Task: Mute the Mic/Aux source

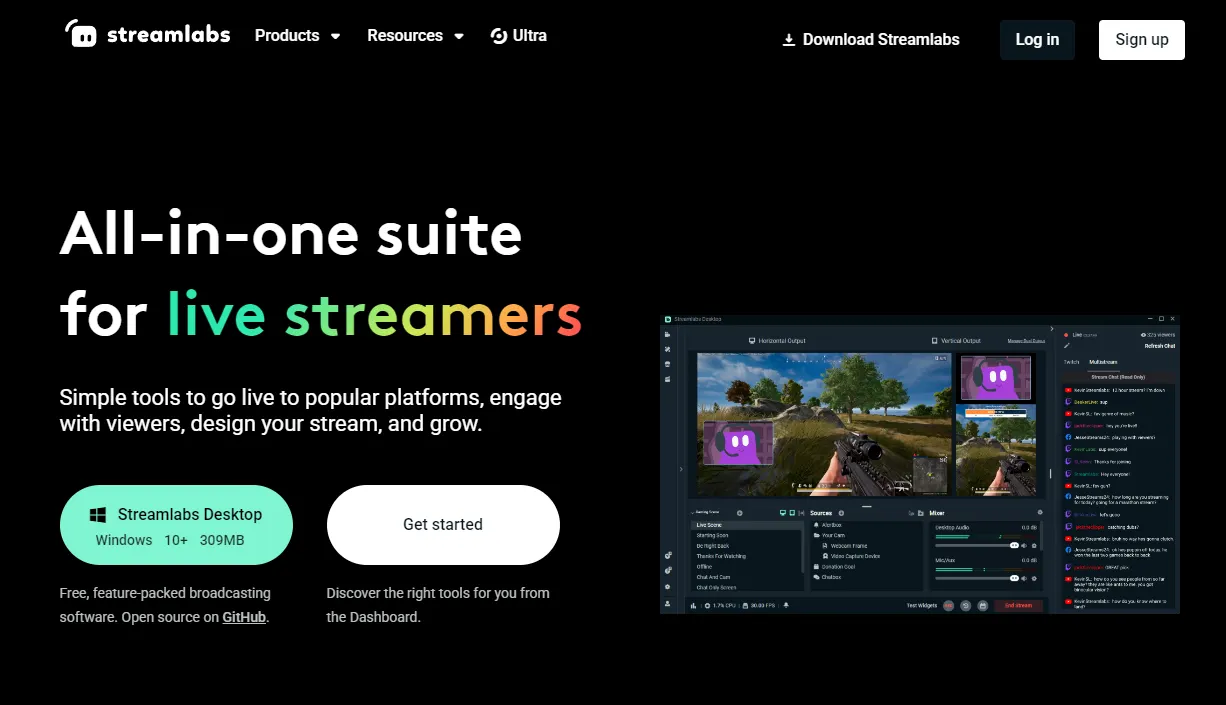Action: tap(1024, 578)
